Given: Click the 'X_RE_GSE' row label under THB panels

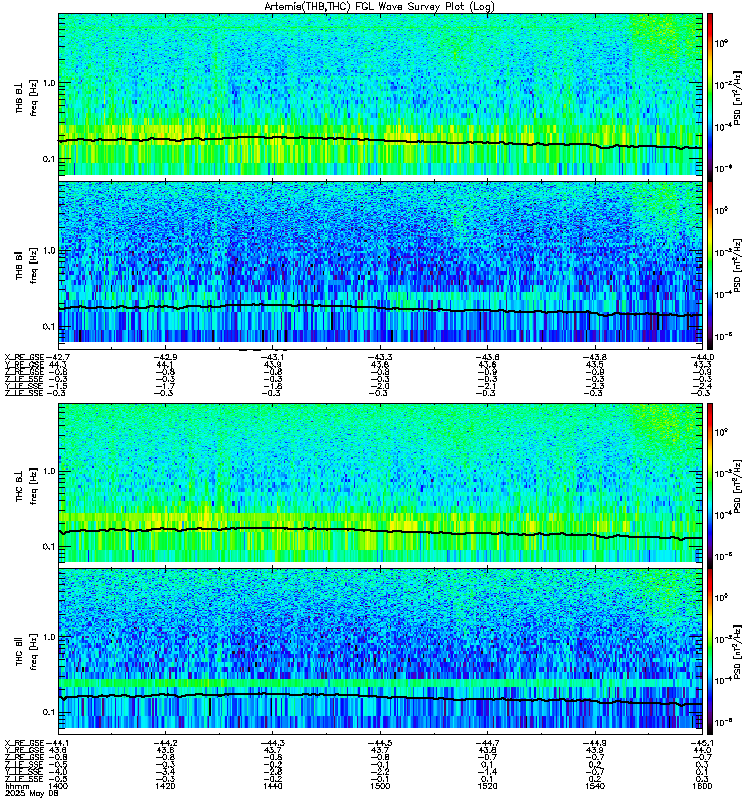Looking at the screenshot, I should pos(24,357).
